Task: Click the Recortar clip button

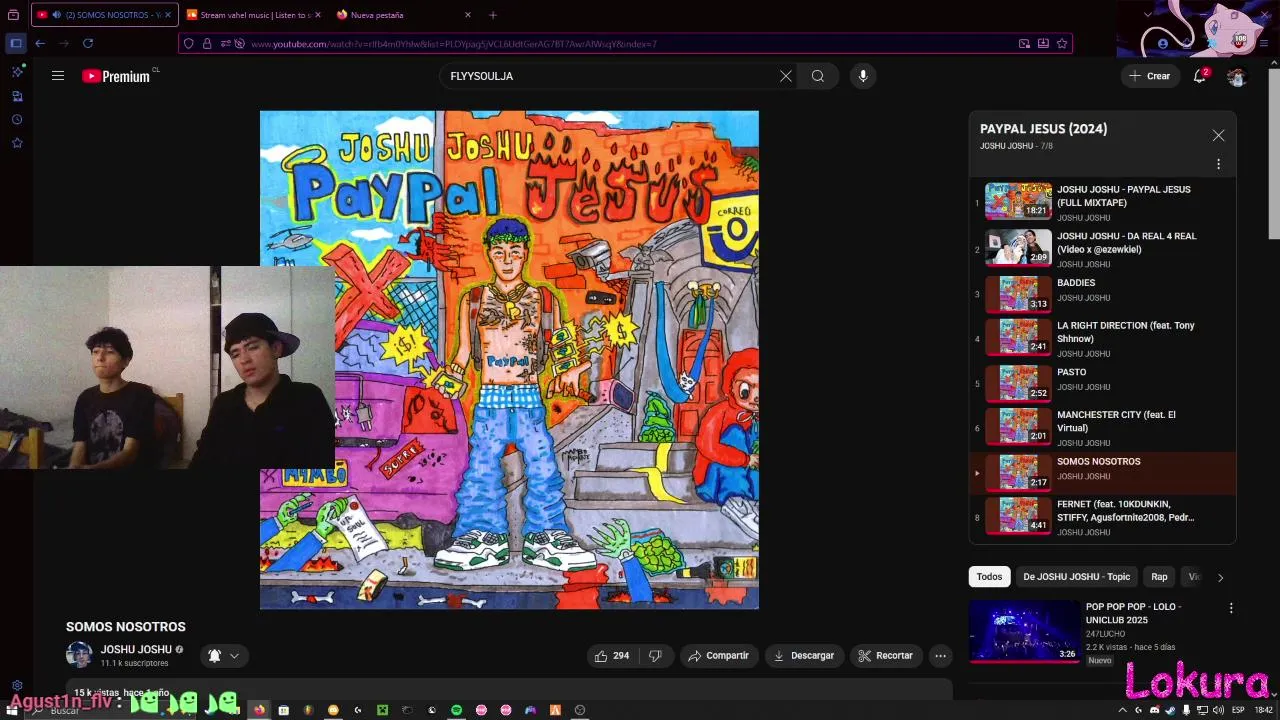Action: click(x=886, y=656)
